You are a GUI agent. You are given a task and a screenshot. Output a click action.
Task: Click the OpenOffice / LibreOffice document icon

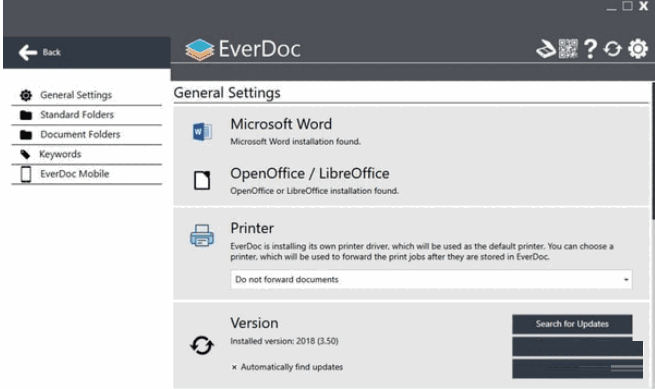click(202, 181)
